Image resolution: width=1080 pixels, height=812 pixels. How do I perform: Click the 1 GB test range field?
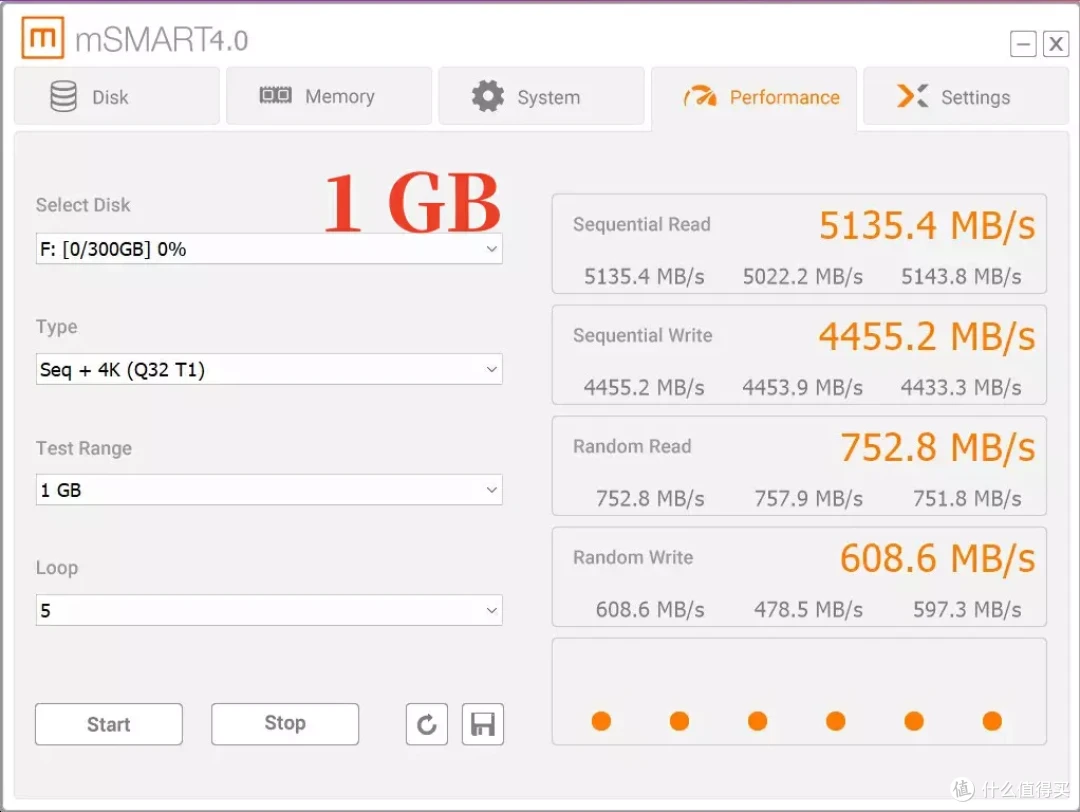tap(269, 490)
